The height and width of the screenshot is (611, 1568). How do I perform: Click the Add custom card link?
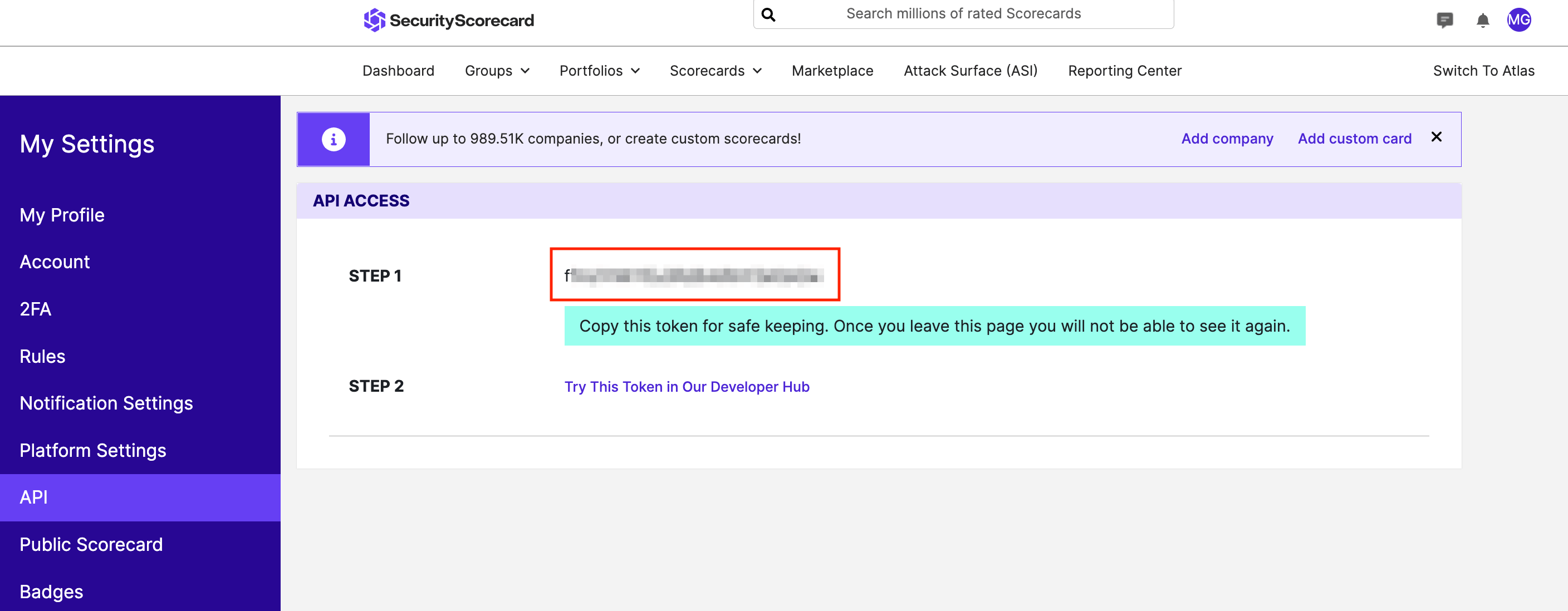(1354, 138)
